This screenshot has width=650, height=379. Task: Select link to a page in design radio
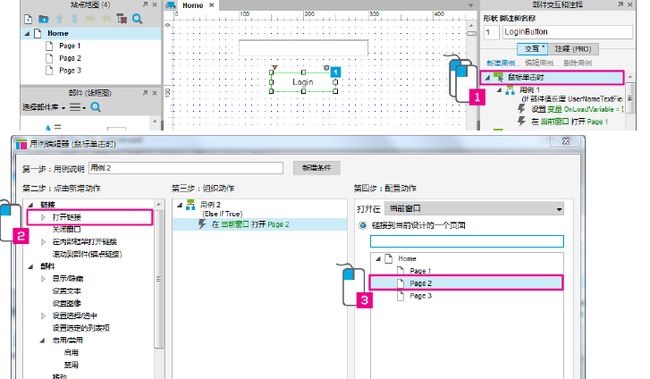tap(363, 226)
